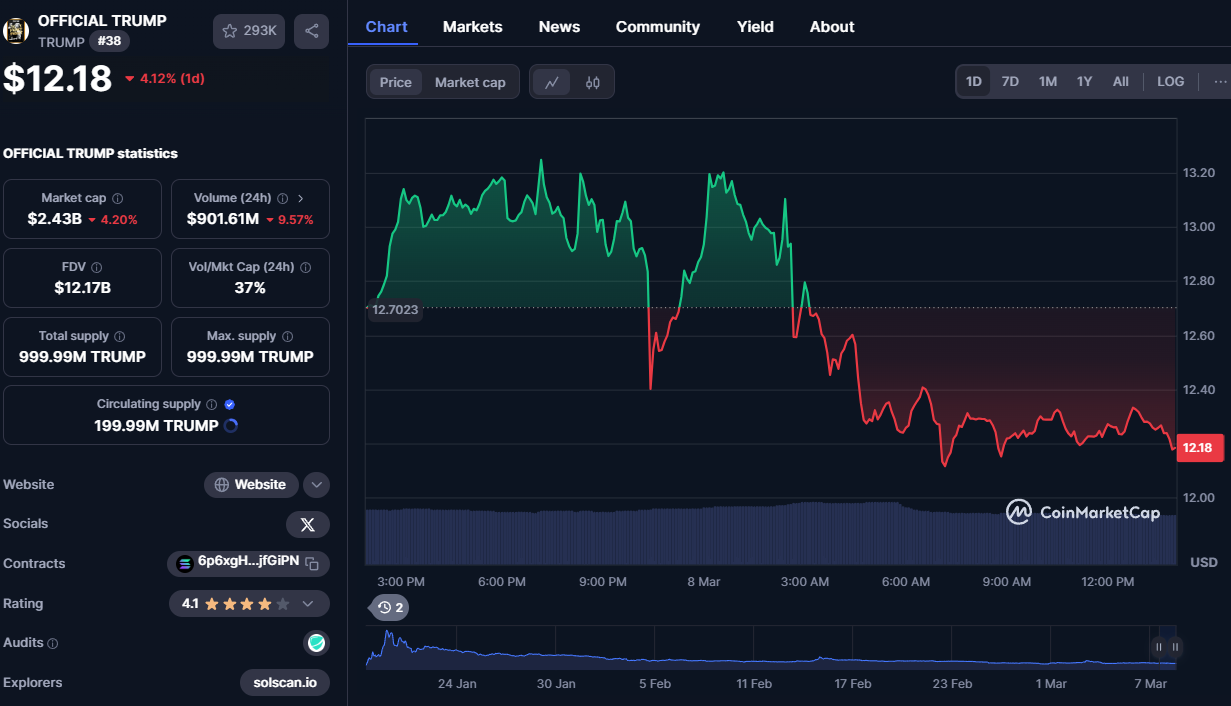Show Volume (24h) info icon

pos(282,199)
